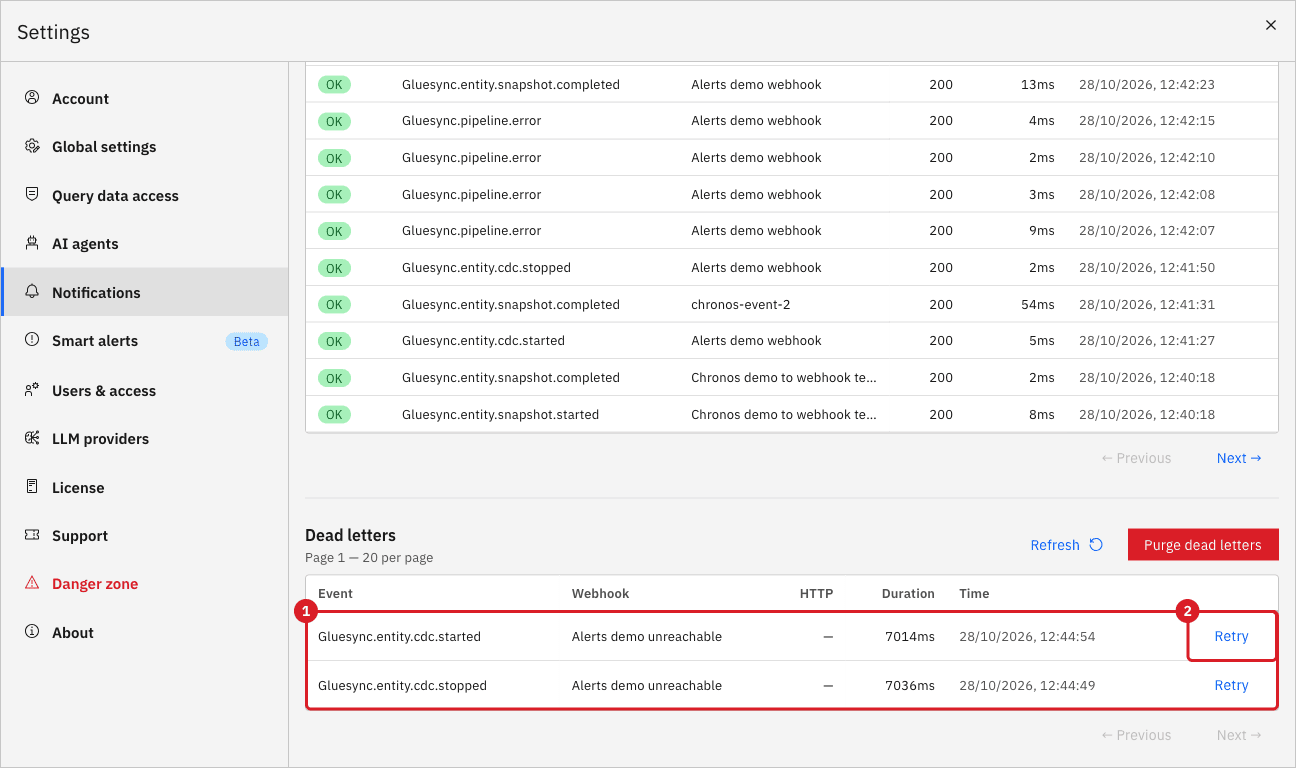Open the Danger zone section
This screenshot has width=1296, height=768.
[x=145, y=583]
